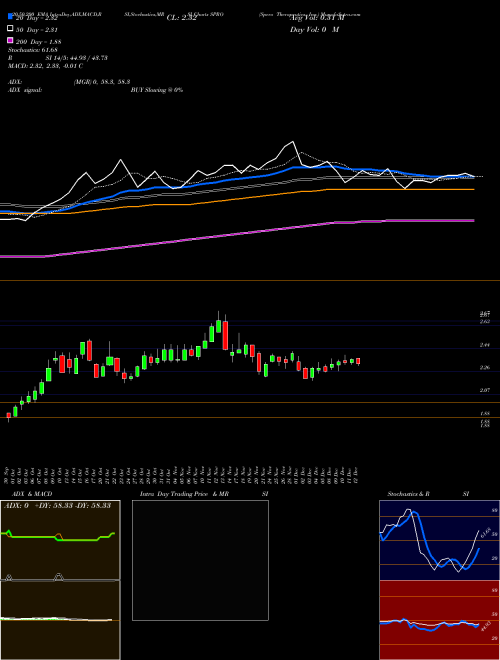500x660 pixels.
Task: Click the 2.62 price axis label
Action: coord(484,321)
